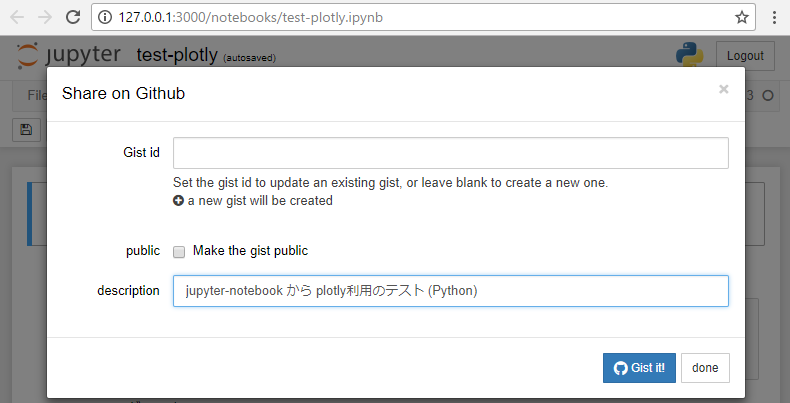Enable the Make the gist public checkbox
The height and width of the screenshot is (403, 790).
(x=179, y=251)
